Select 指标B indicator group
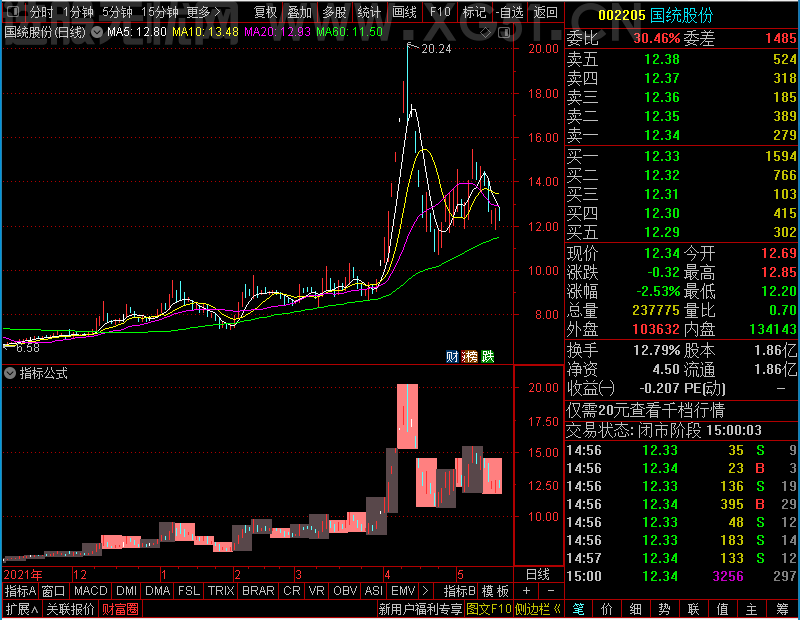The image size is (800, 620). click(x=460, y=591)
